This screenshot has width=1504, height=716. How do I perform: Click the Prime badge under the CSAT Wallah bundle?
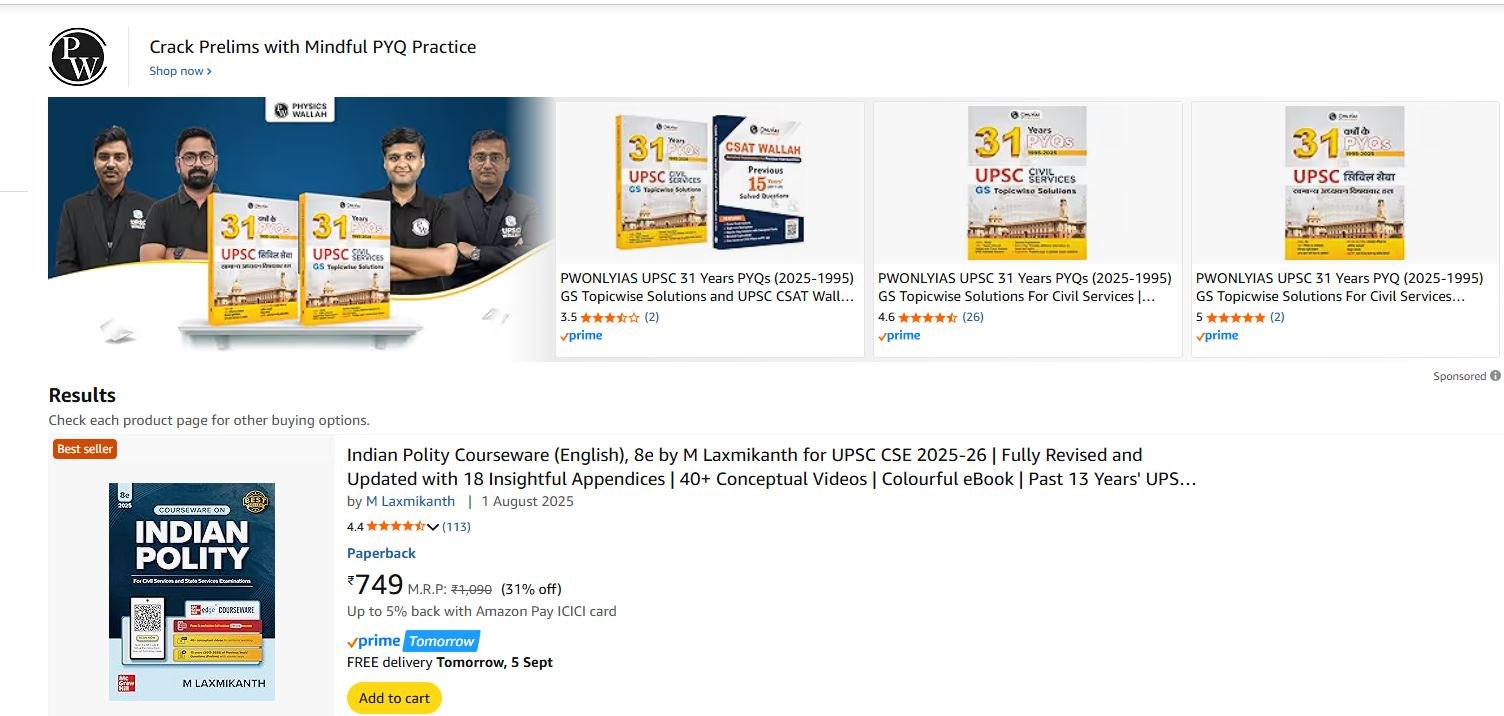[x=581, y=335]
